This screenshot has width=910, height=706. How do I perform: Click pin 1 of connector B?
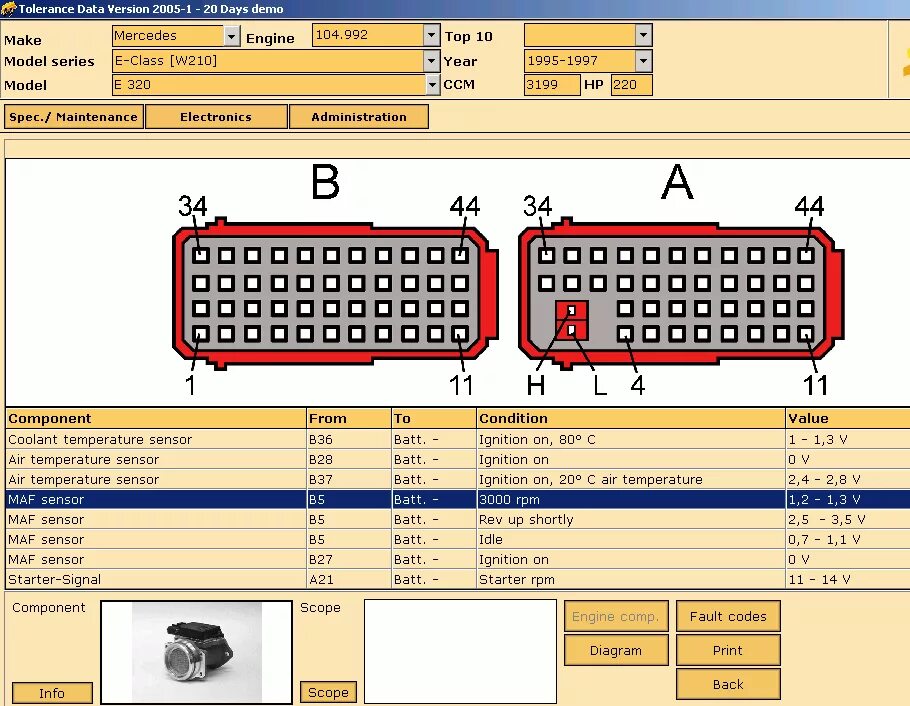tap(201, 334)
